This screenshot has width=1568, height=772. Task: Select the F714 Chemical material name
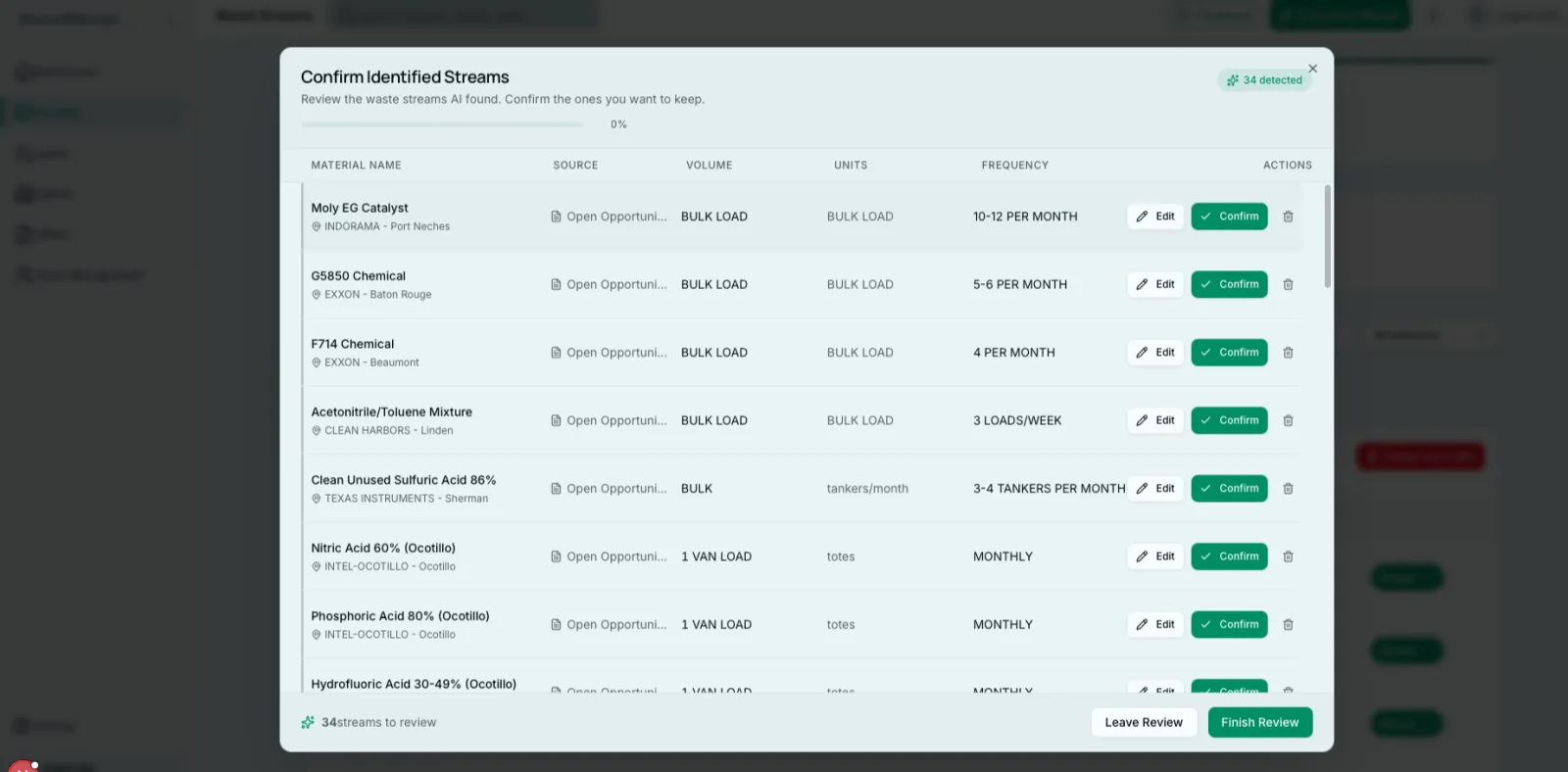click(352, 344)
